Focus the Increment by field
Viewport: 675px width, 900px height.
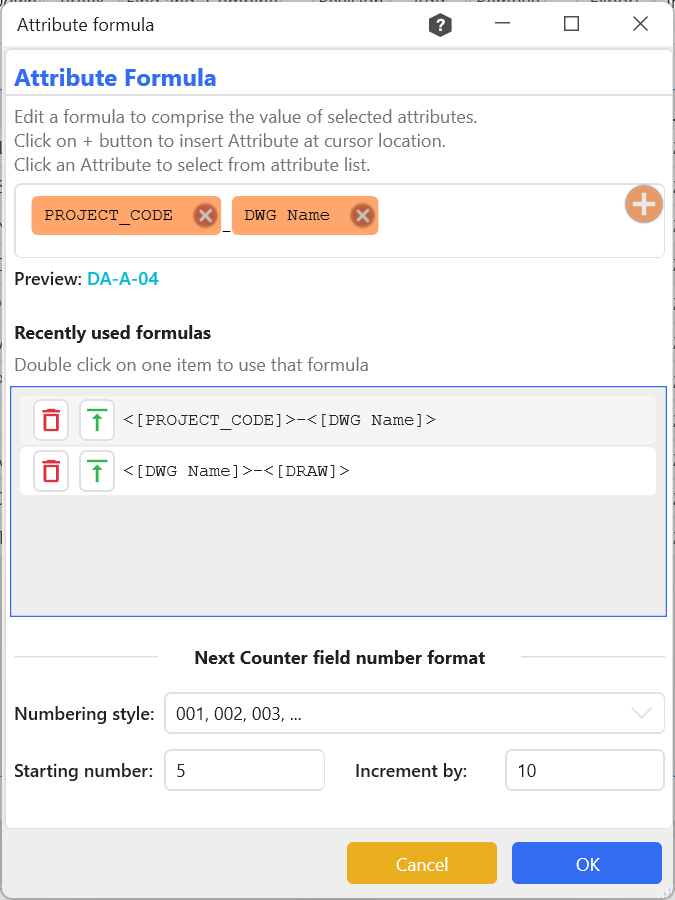pos(584,771)
